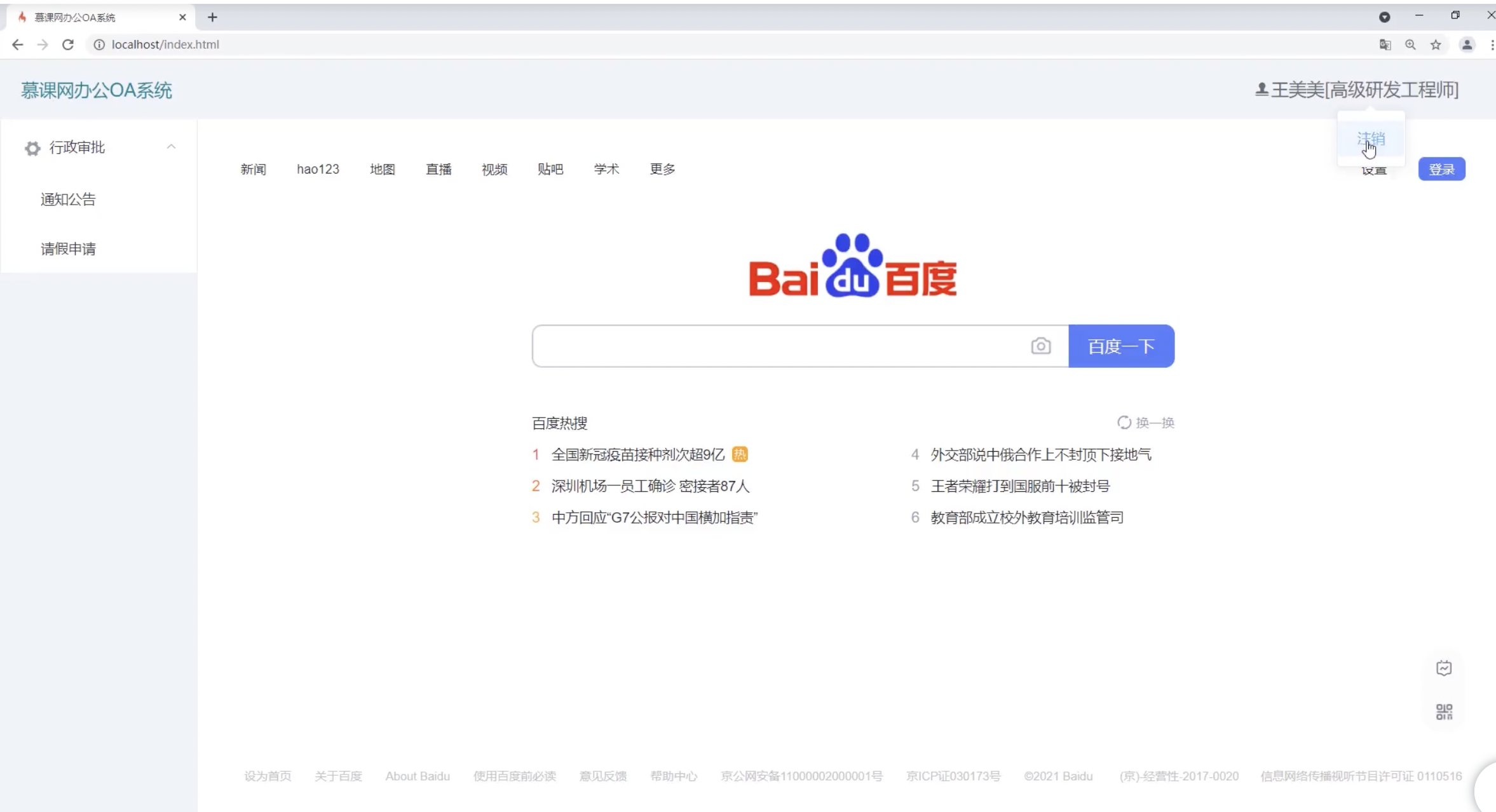Open the 王美美 user dropdown

click(x=1357, y=90)
